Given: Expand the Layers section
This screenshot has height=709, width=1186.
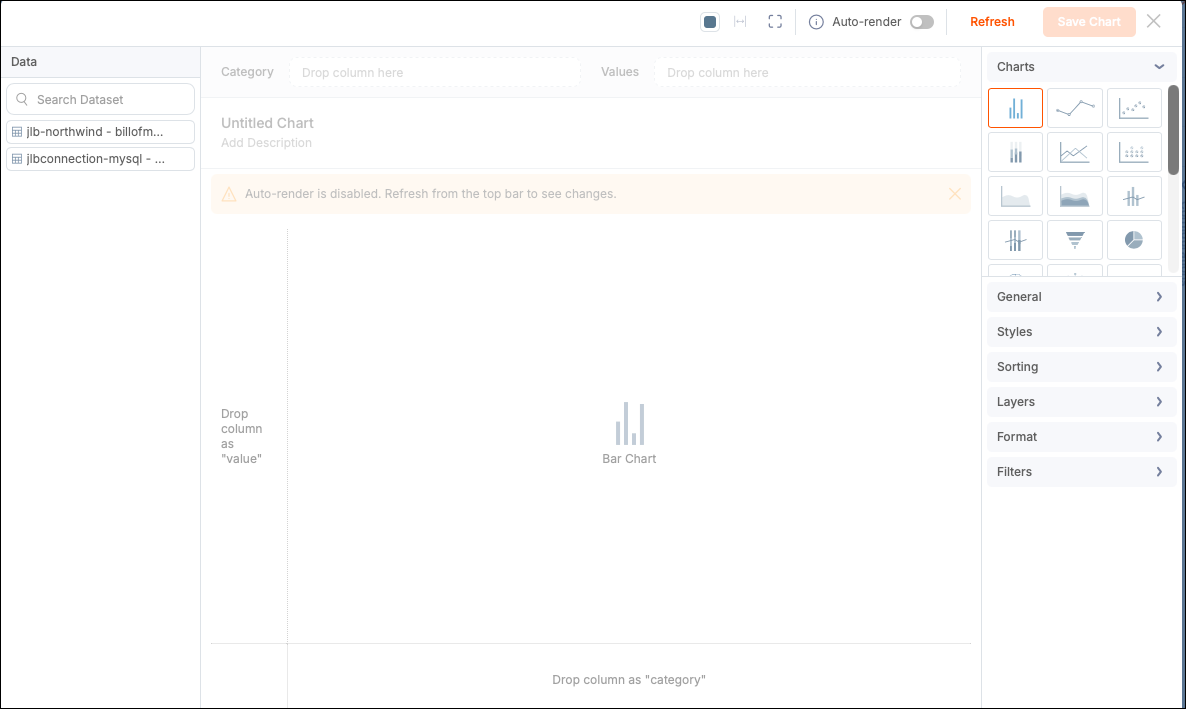Looking at the screenshot, I should tap(1081, 402).
